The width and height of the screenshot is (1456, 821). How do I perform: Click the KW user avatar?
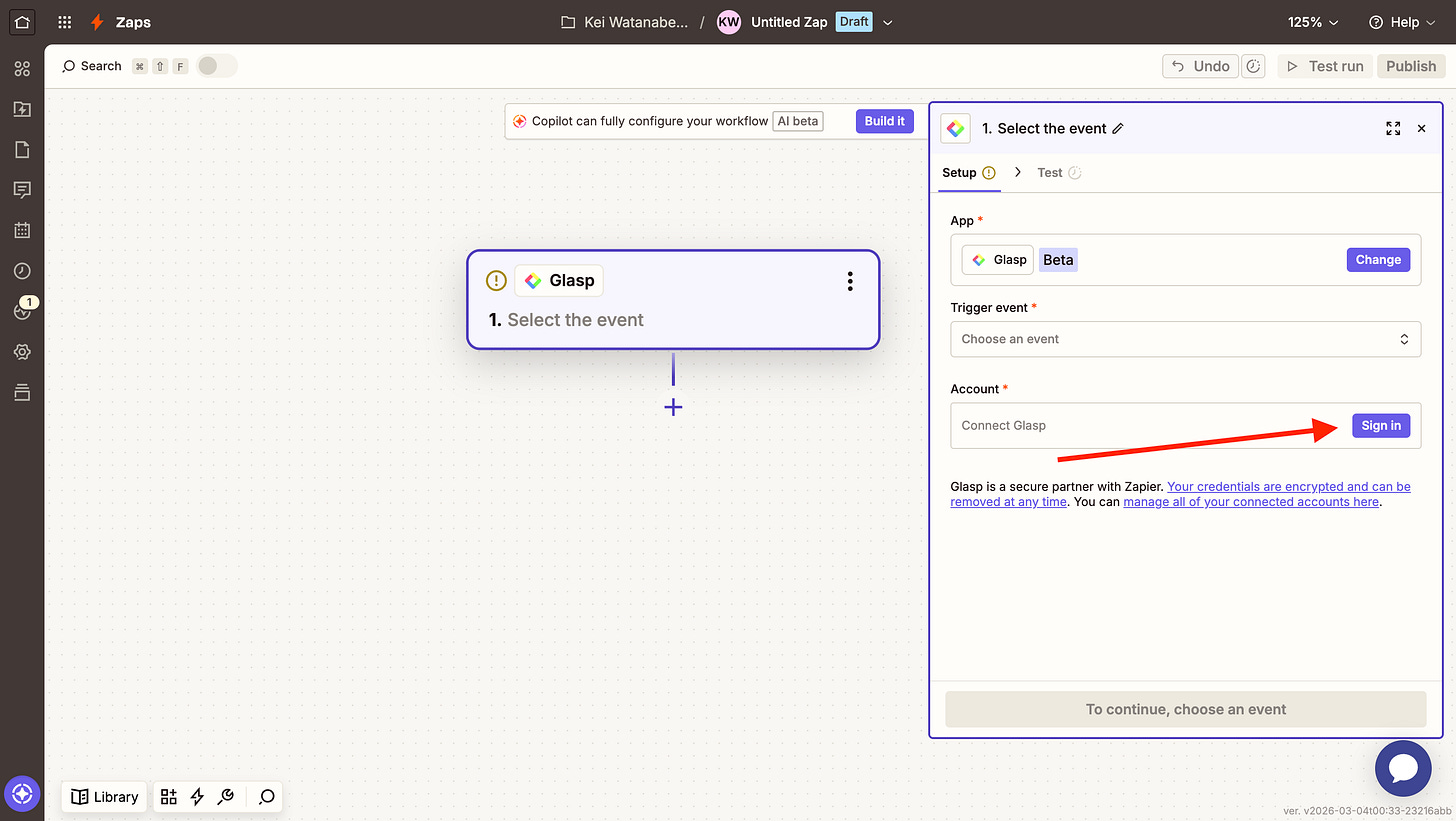729,22
